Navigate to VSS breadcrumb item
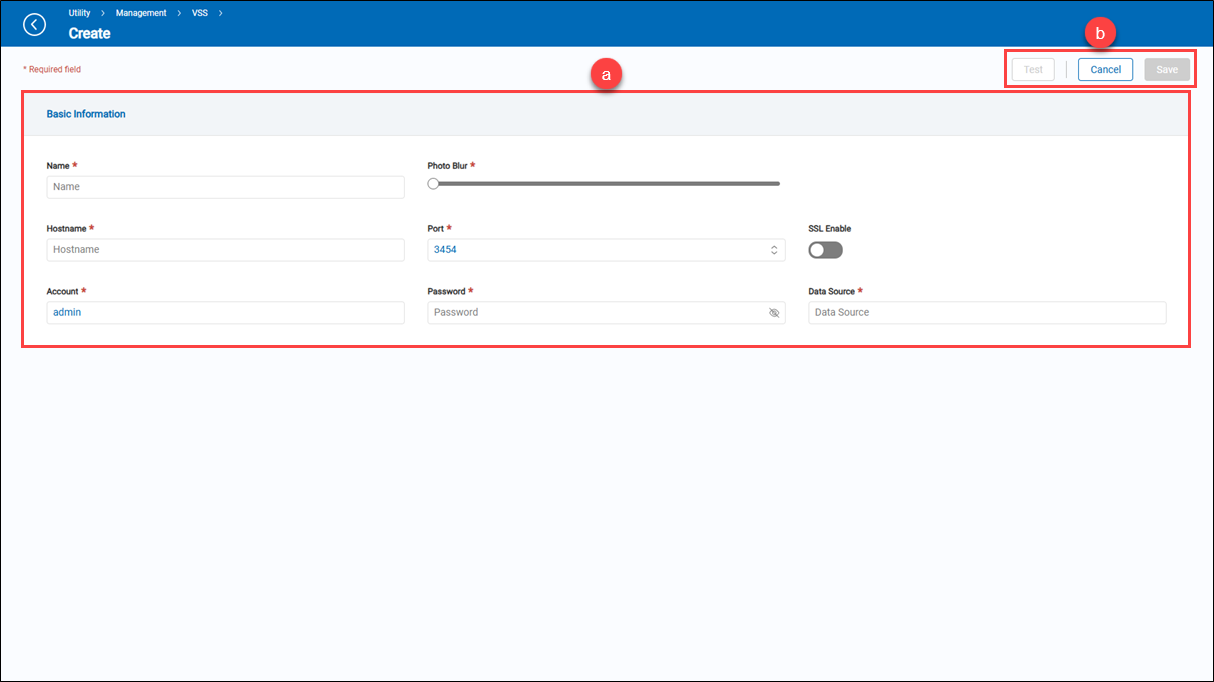 point(200,13)
